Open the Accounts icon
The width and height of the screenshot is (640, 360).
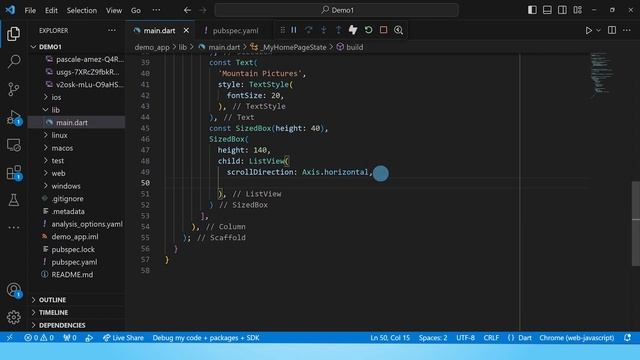(x=13, y=290)
